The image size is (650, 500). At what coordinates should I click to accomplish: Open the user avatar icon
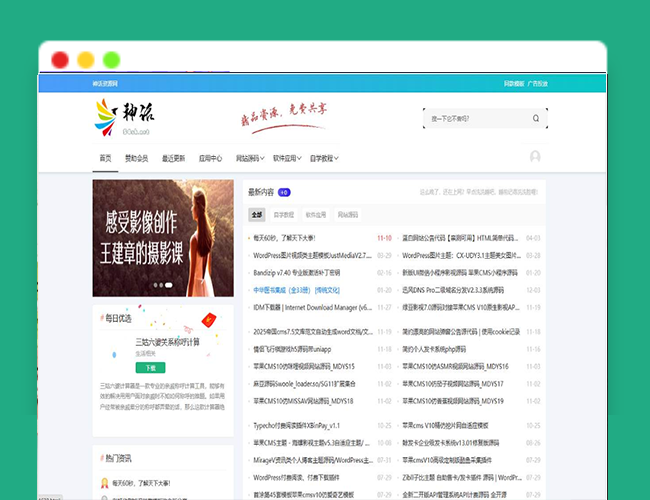click(x=535, y=156)
